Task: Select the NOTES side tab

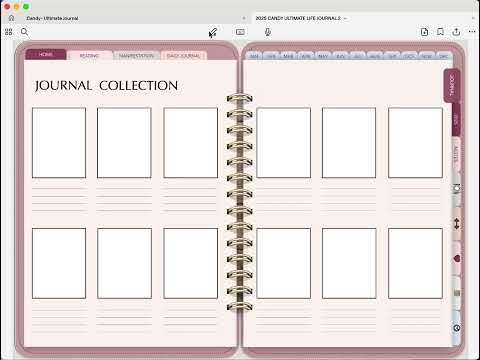Action: 456,154
